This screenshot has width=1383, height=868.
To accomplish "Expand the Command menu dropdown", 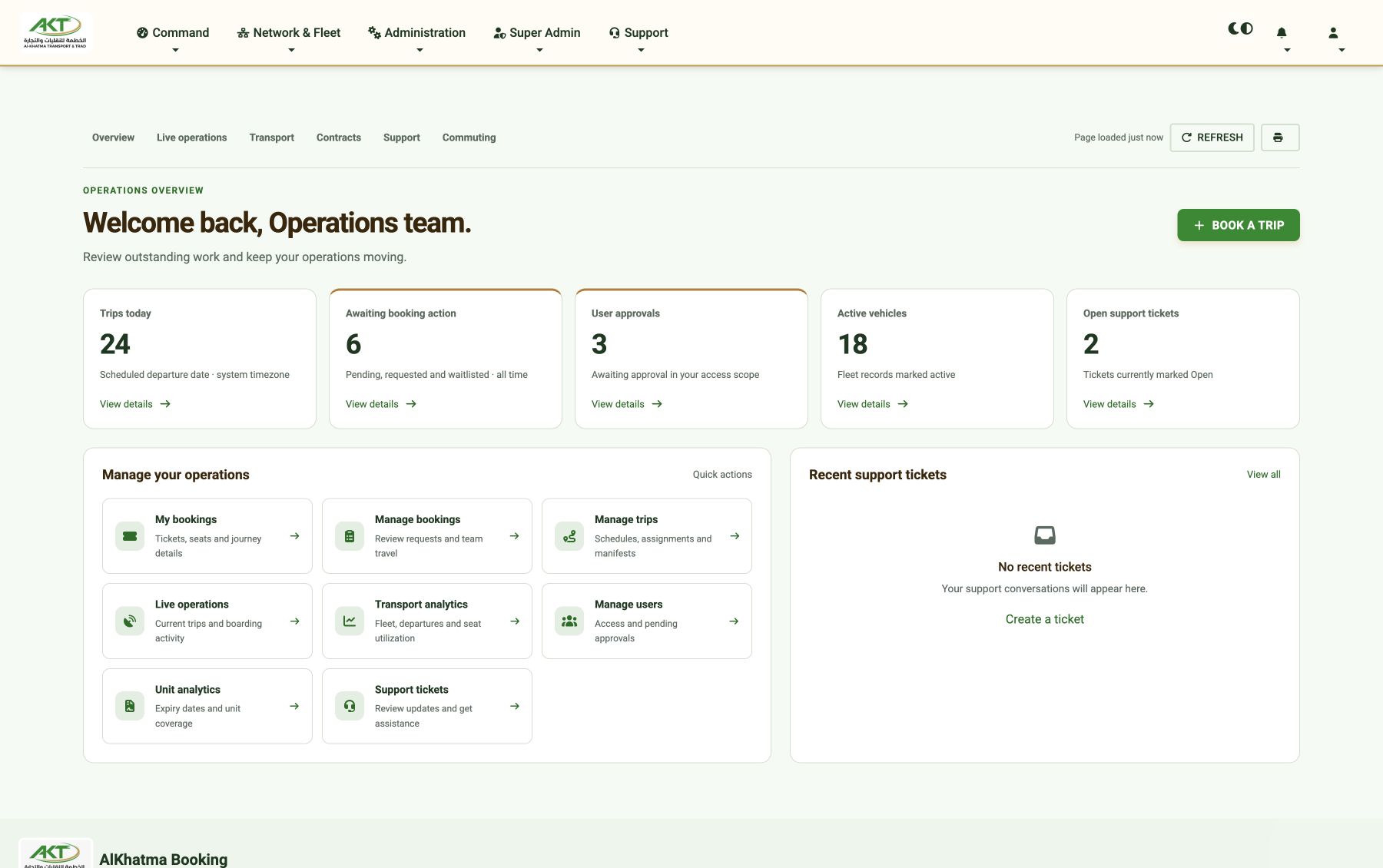I will tap(173, 32).
